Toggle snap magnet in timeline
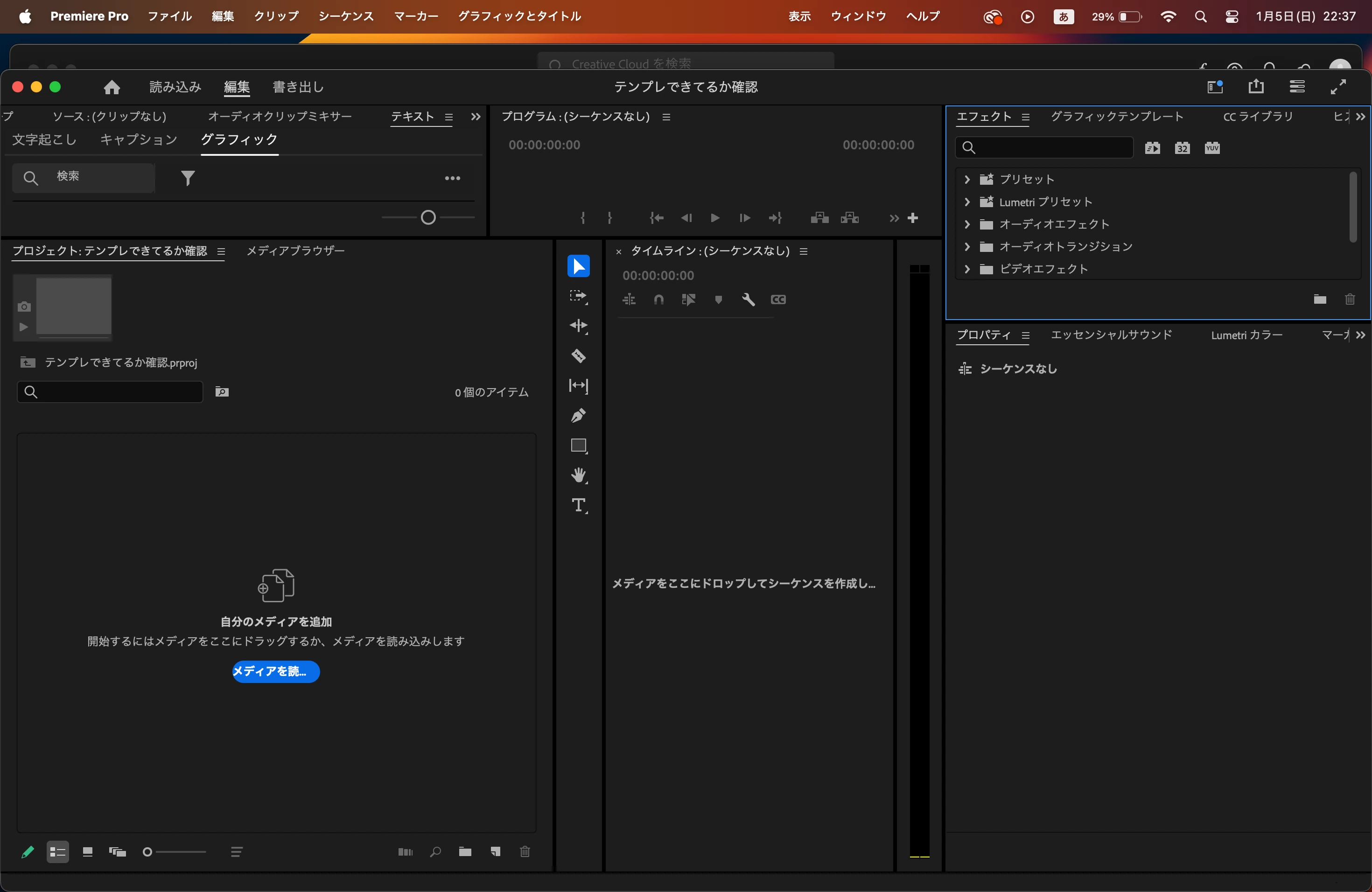 tap(658, 300)
